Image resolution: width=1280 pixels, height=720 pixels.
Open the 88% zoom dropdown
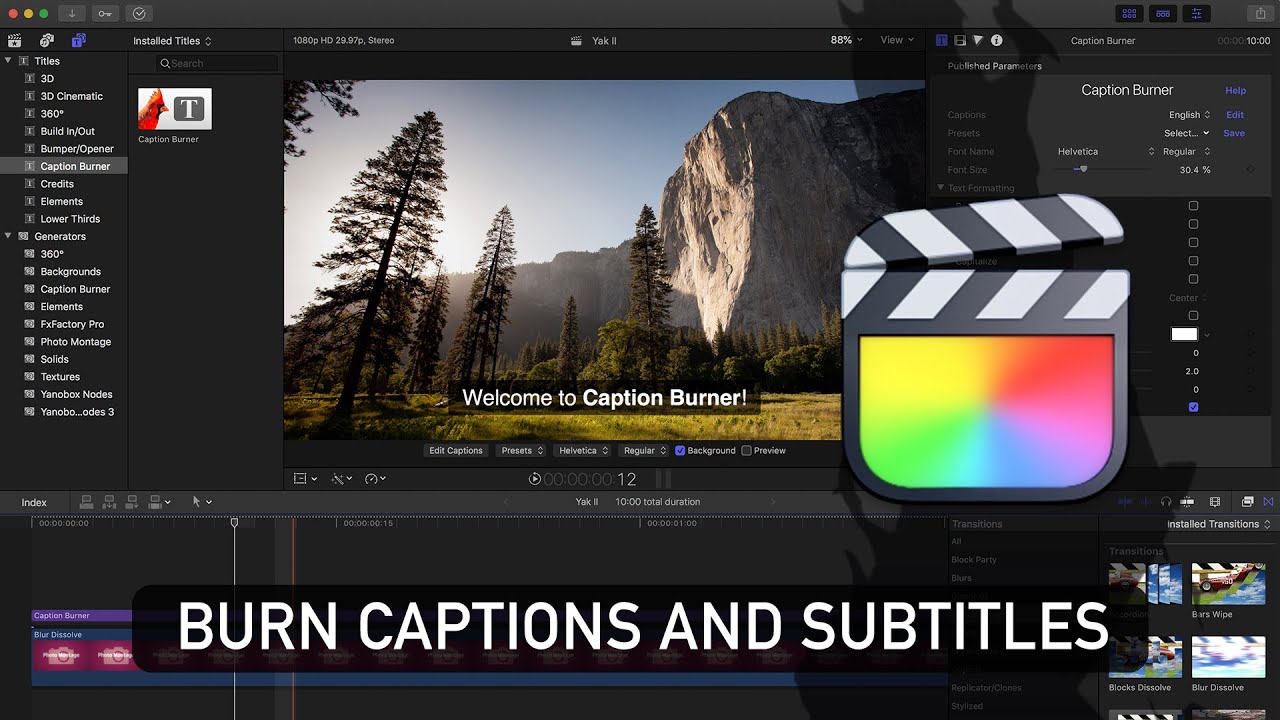846,40
